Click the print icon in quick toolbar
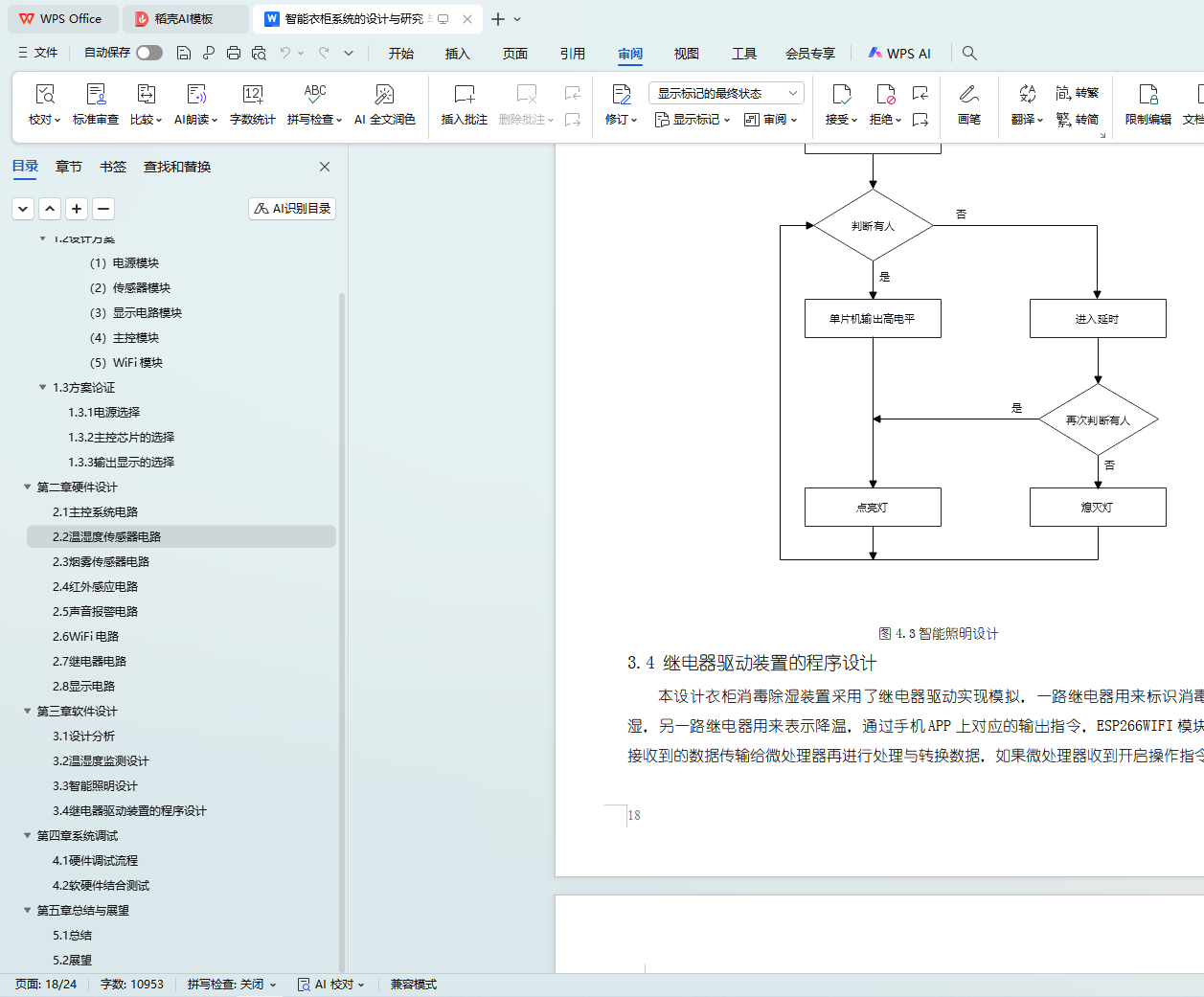Viewport: 1204px width, 997px height. point(234,53)
